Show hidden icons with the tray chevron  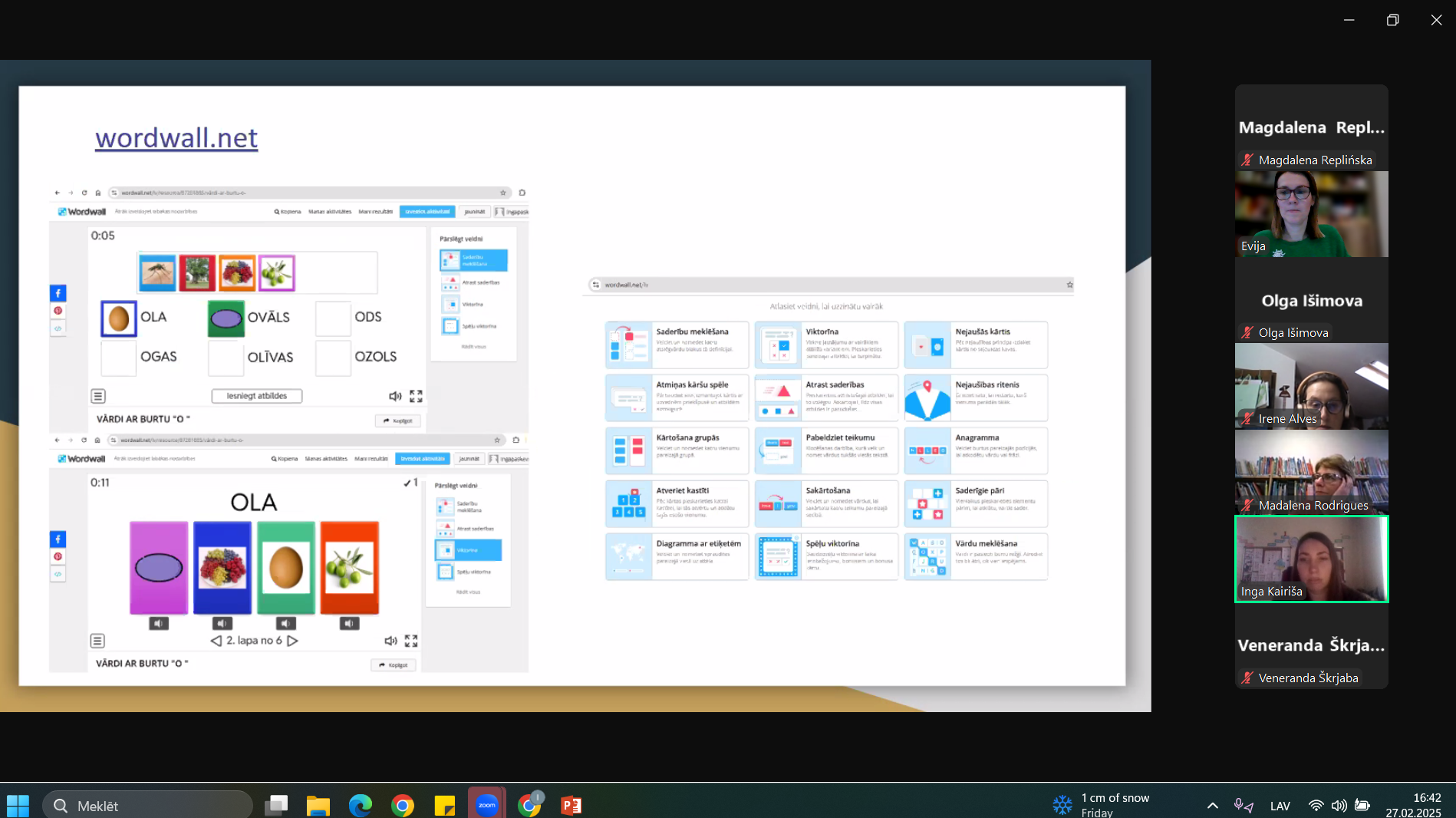1212,805
